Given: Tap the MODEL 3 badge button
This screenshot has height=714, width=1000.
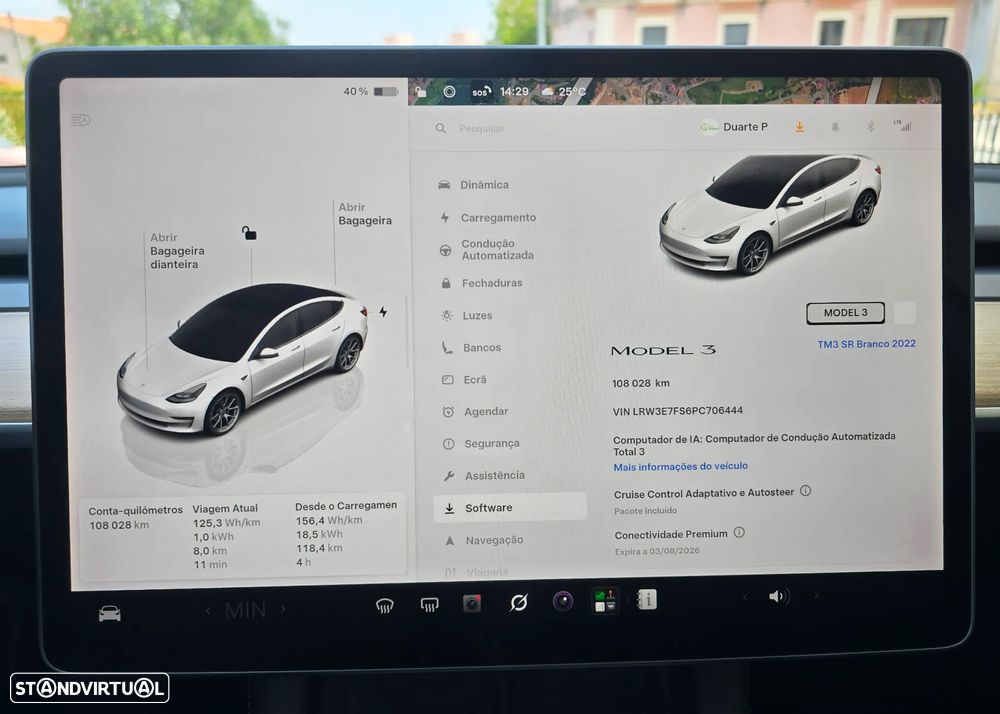Looking at the screenshot, I should [845, 313].
